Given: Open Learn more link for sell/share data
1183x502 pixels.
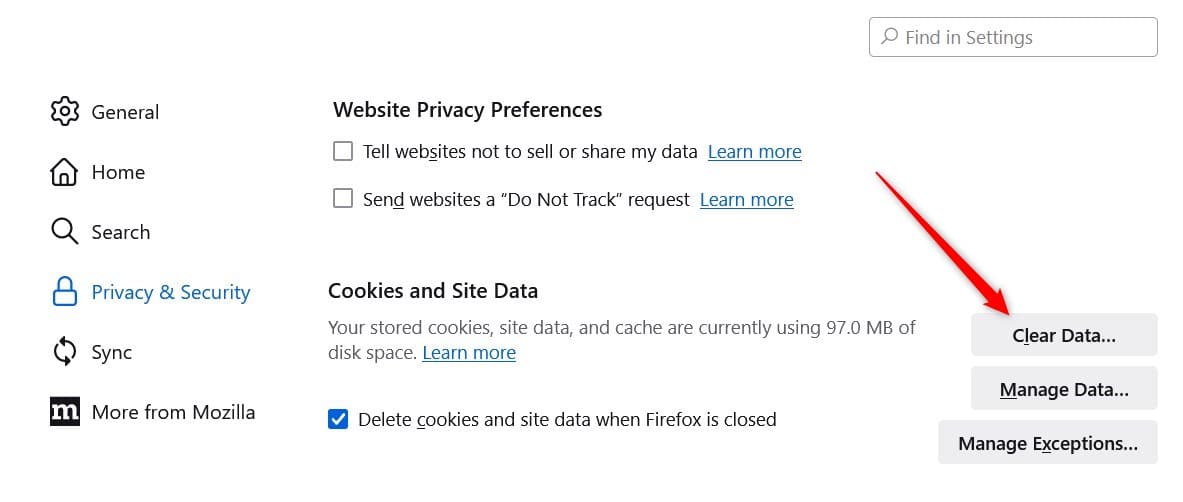Looking at the screenshot, I should coord(754,152).
